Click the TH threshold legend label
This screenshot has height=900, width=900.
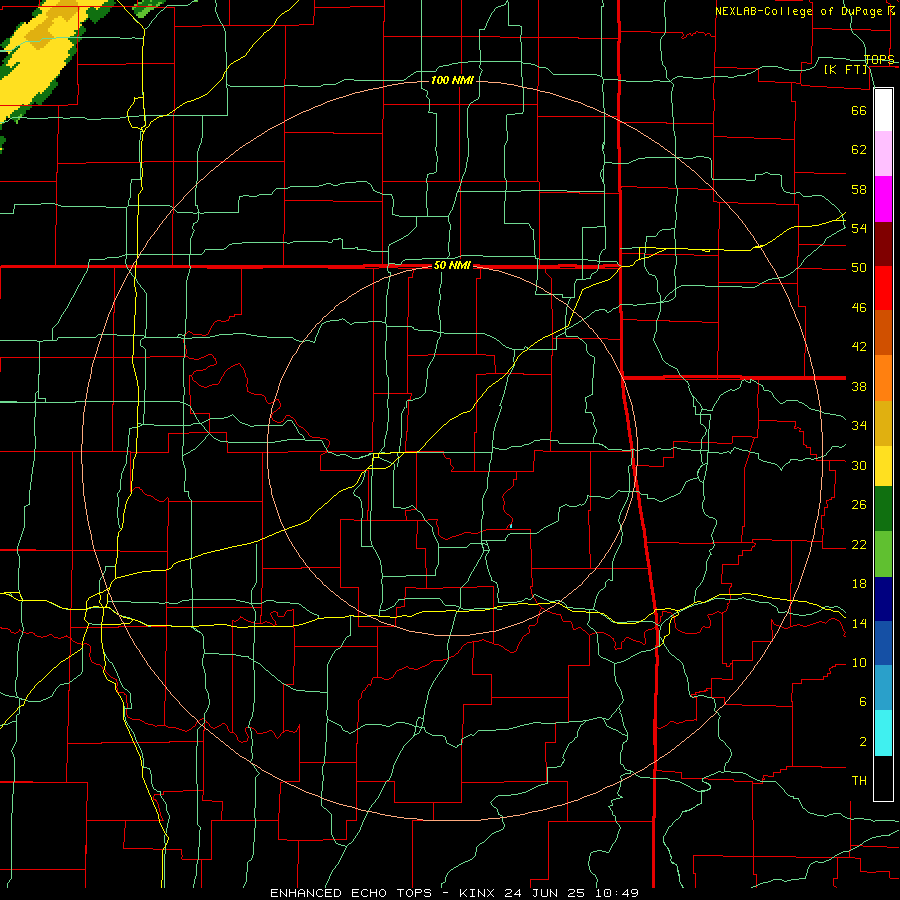click(x=859, y=781)
